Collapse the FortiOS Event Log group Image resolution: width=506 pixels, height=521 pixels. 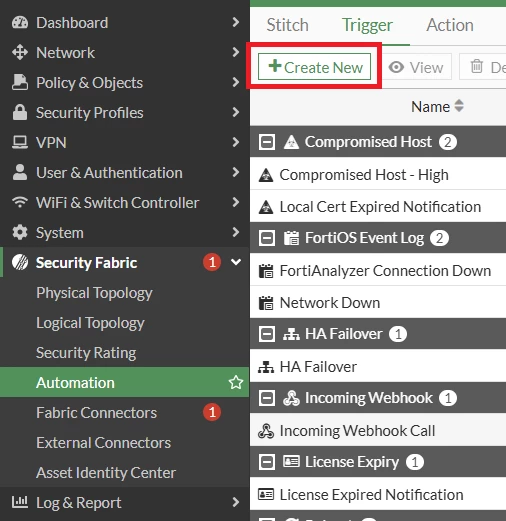(x=267, y=238)
